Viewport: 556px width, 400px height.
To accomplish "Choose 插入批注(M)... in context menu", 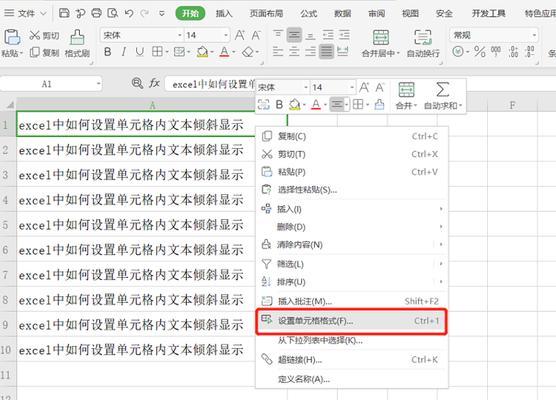I will tap(352, 301).
